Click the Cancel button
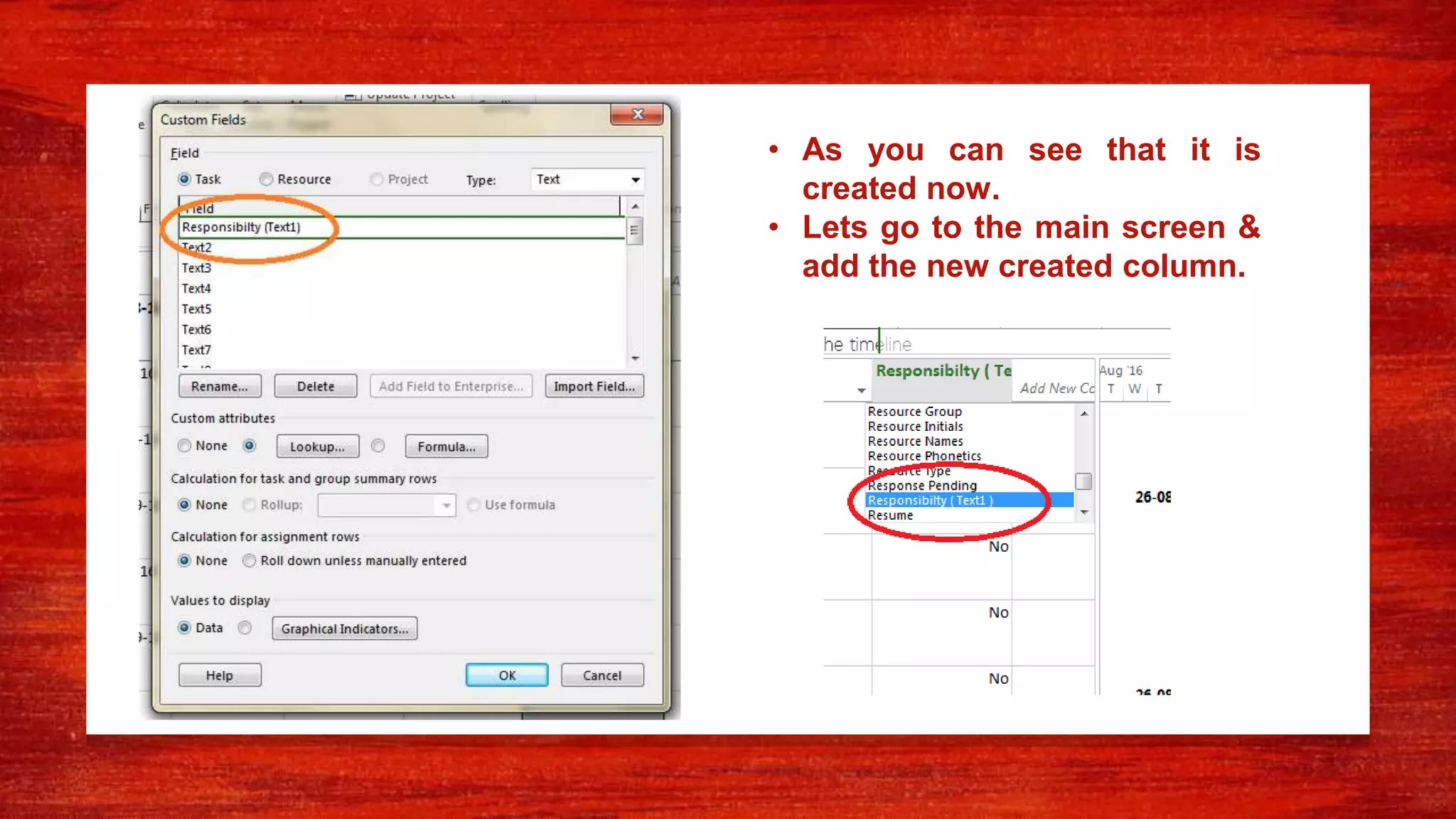The width and height of the screenshot is (1456, 819). click(602, 675)
